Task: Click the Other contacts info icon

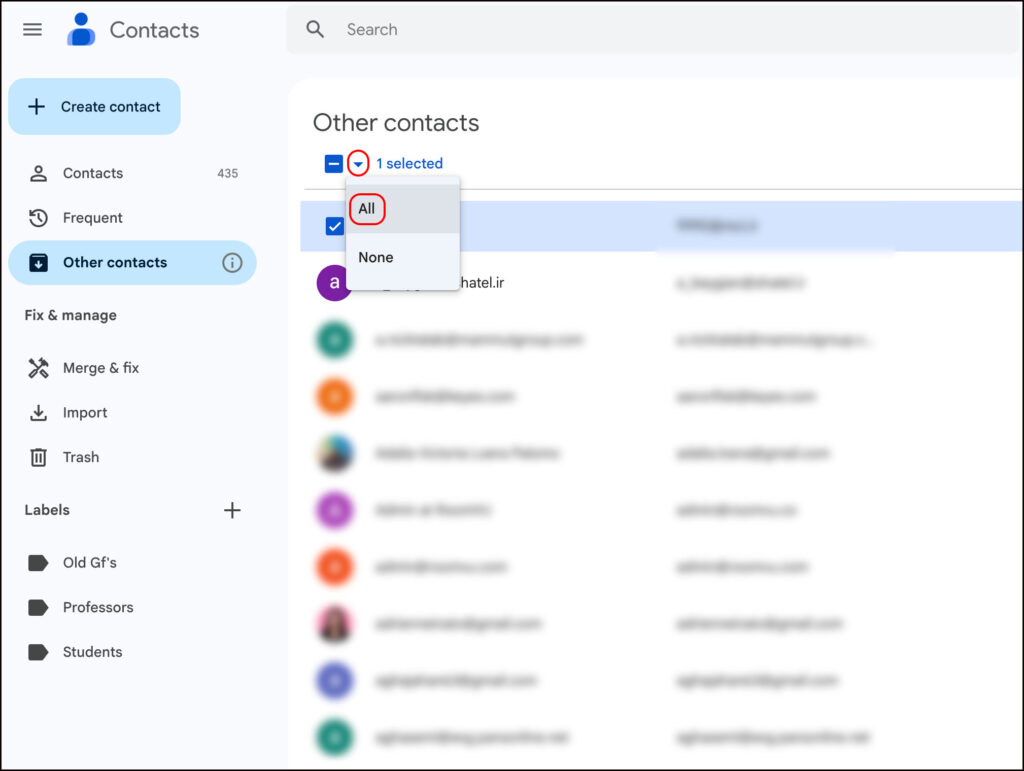Action: [232, 263]
